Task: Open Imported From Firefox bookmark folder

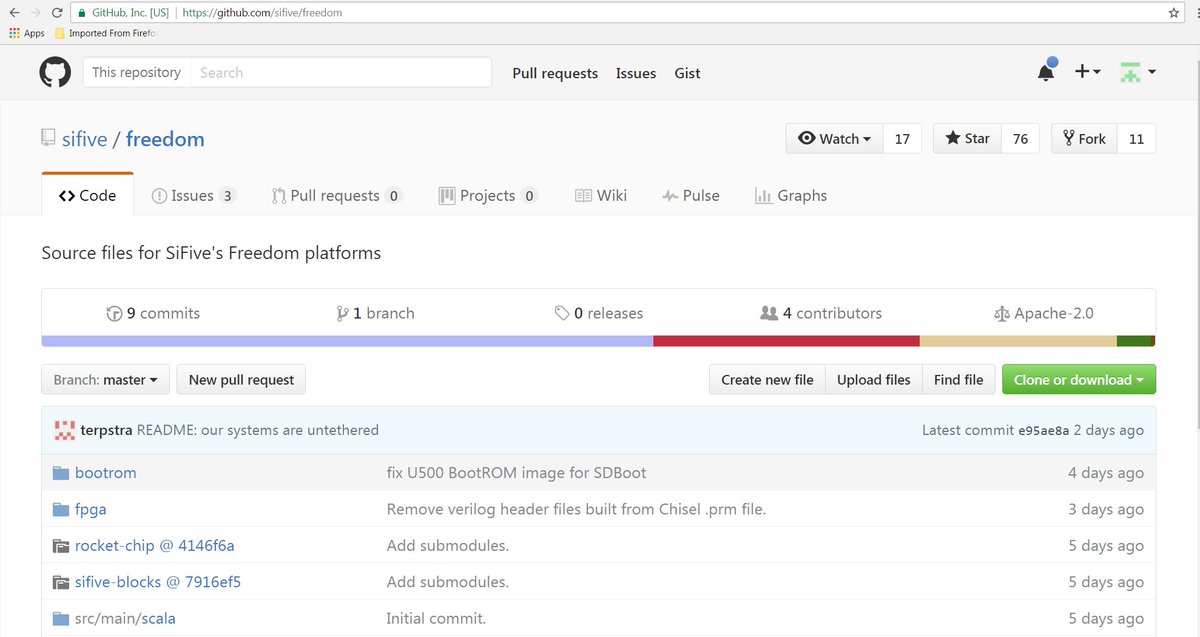Action: point(105,33)
